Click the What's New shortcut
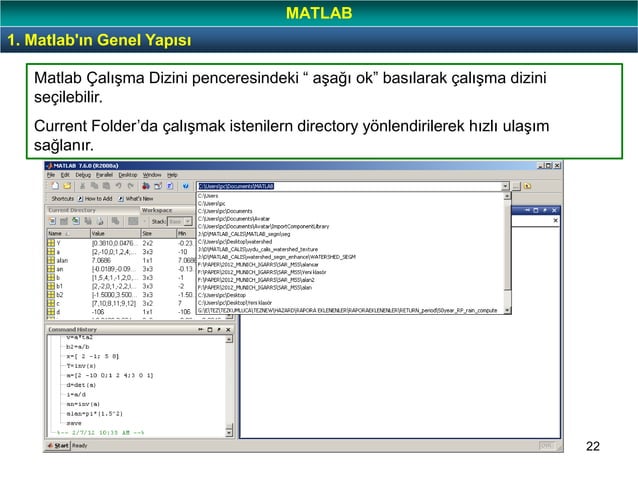 (x=135, y=199)
